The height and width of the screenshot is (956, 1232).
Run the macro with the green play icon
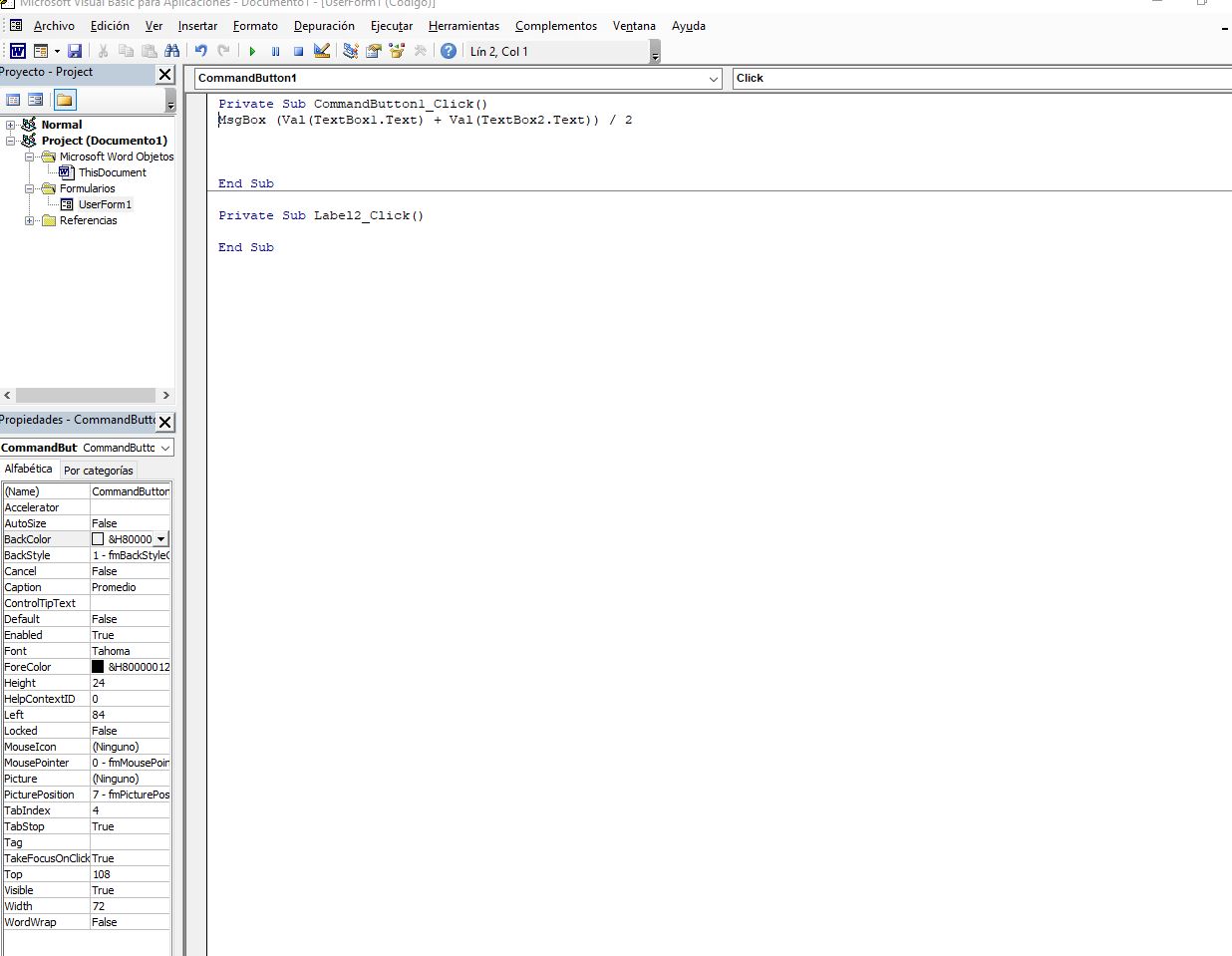pyautogui.click(x=252, y=51)
